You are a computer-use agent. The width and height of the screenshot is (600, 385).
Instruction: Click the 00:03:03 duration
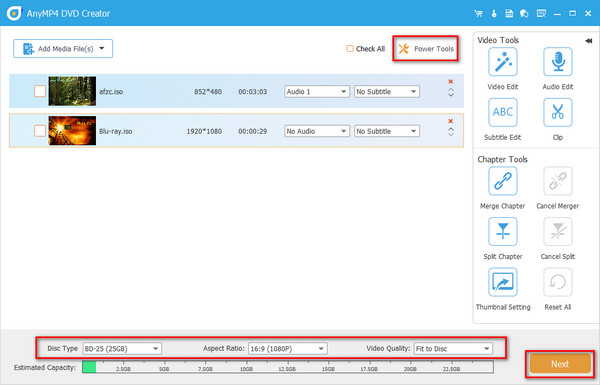coord(253,92)
